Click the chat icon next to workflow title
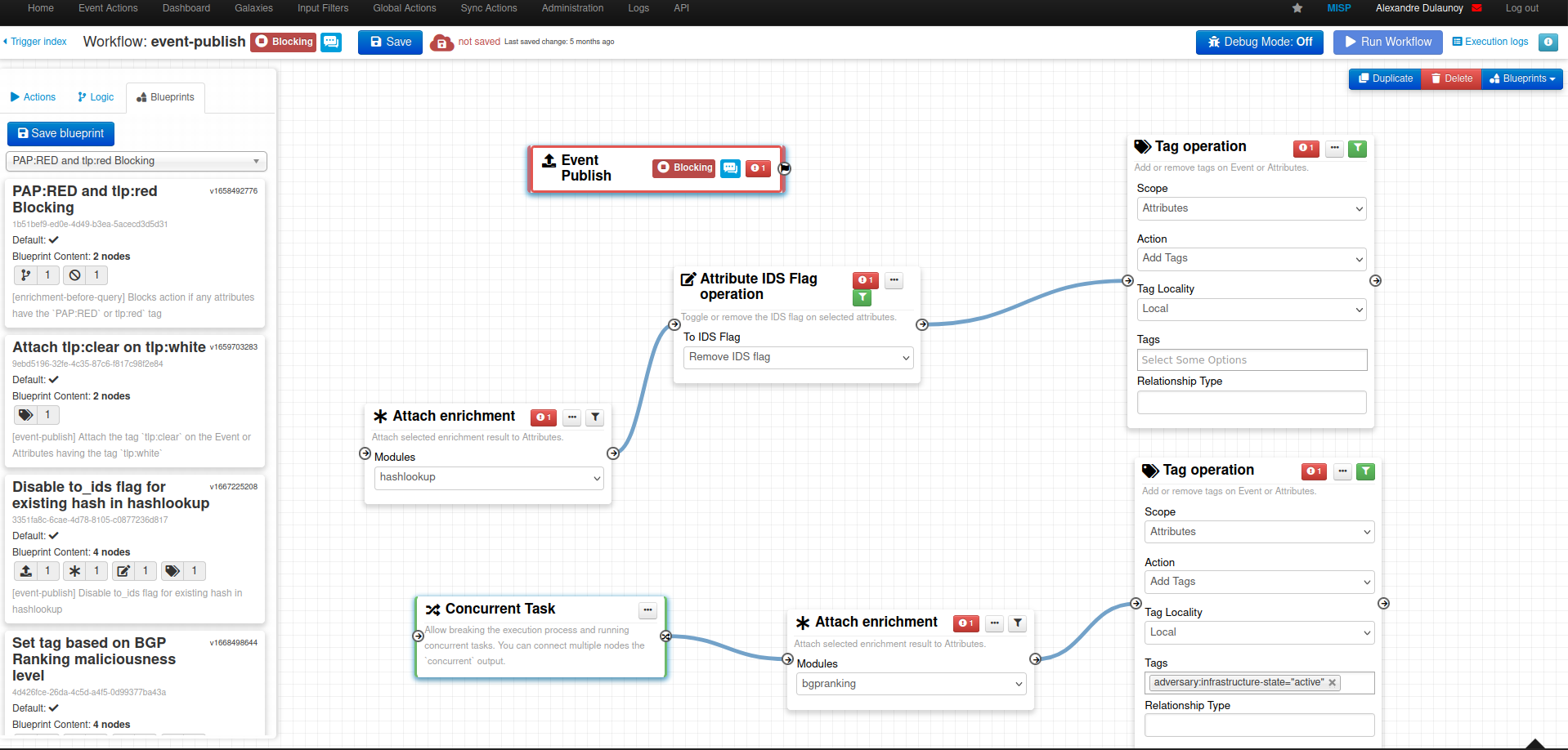 [331, 42]
